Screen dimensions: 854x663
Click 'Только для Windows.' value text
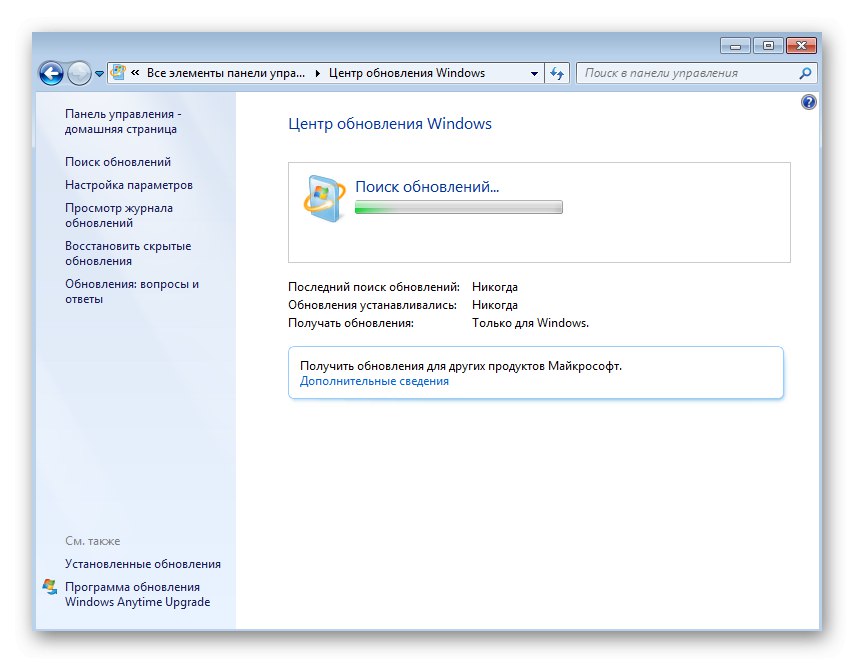530,323
